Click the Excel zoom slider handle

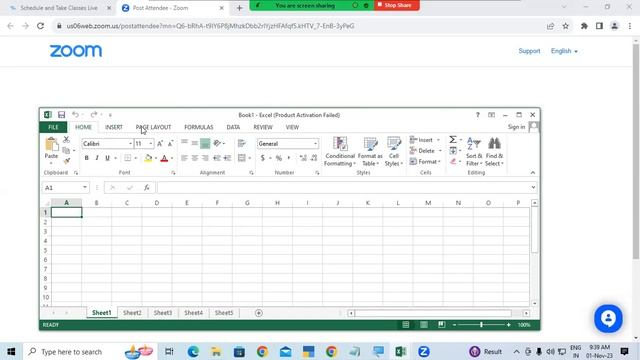click(x=482, y=324)
